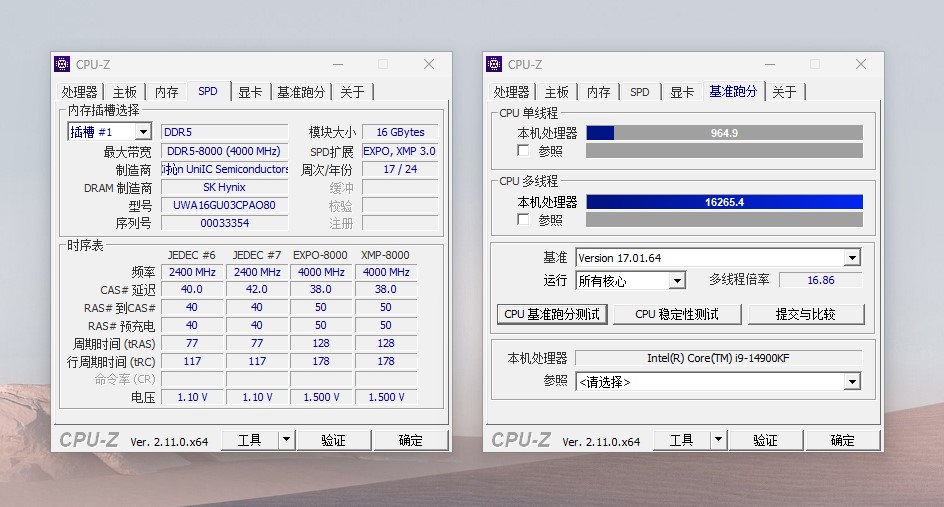The image size is (944, 507).
Task: Select 基准跑分 tab in right window
Action: coord(733,91)
